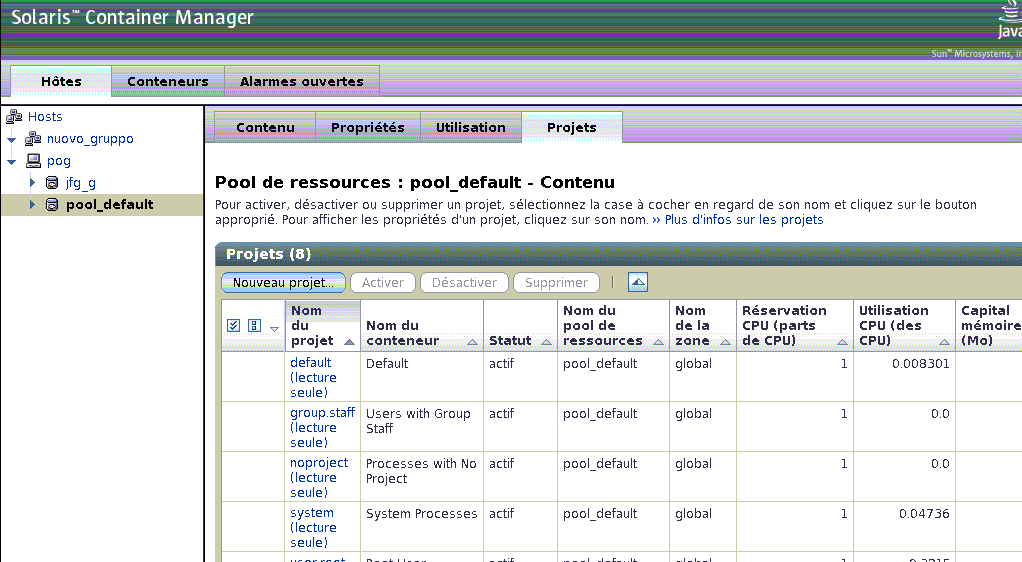The height and width of the screenshot is (562, 1022).
Task: Click the scroll-to-top arrow icon in the Projets toolbar
Action: pos(637,282)
